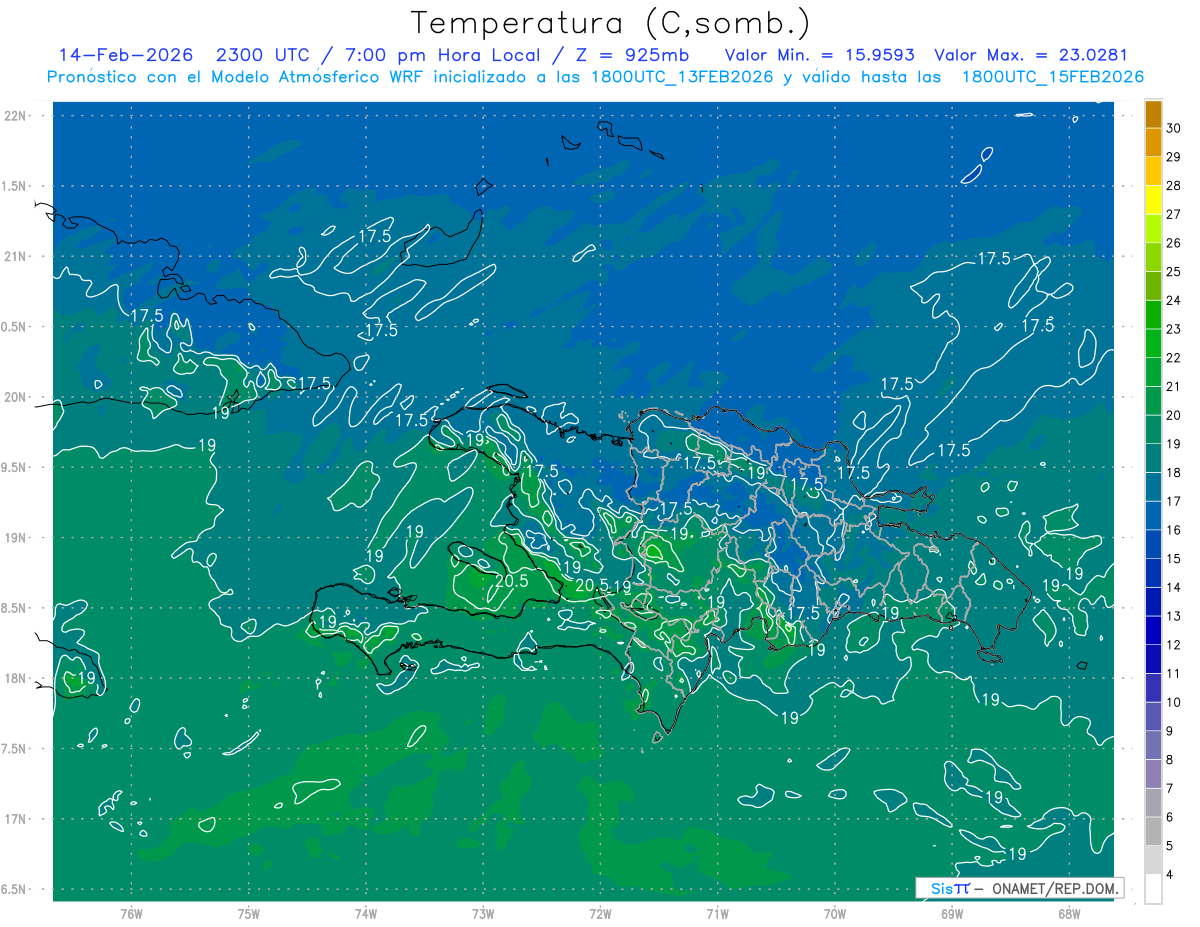Click the legend scale number 25
Image resolution: width=1200 pixels, height=927 pixels.
click(x=1175, y=271)
